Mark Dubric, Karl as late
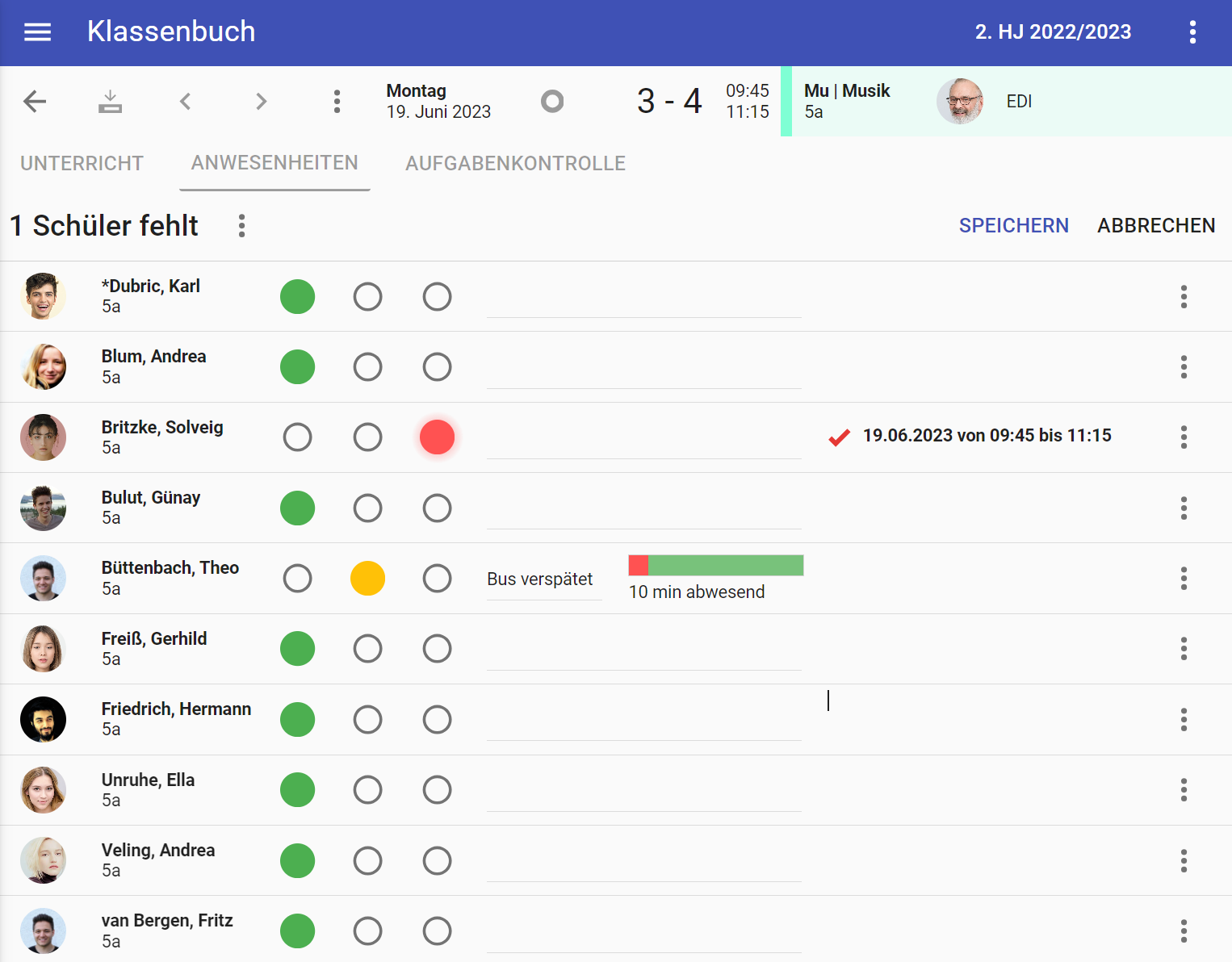 tap(367, 297)
